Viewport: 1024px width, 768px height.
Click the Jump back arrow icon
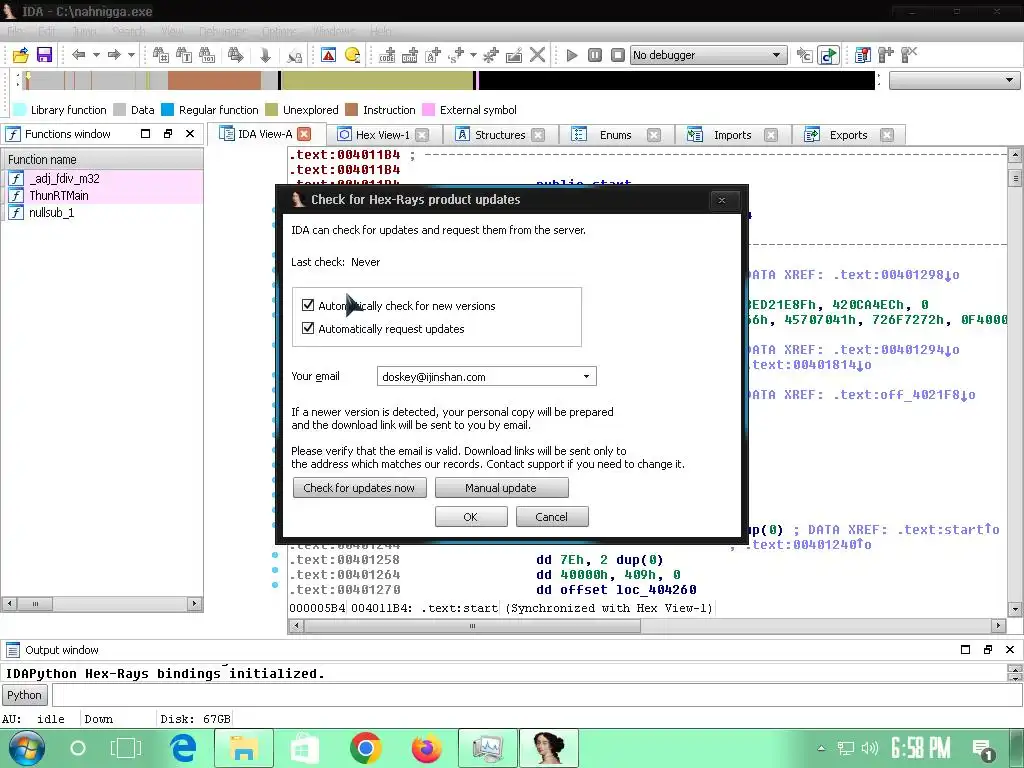click(x=78, y=55)
